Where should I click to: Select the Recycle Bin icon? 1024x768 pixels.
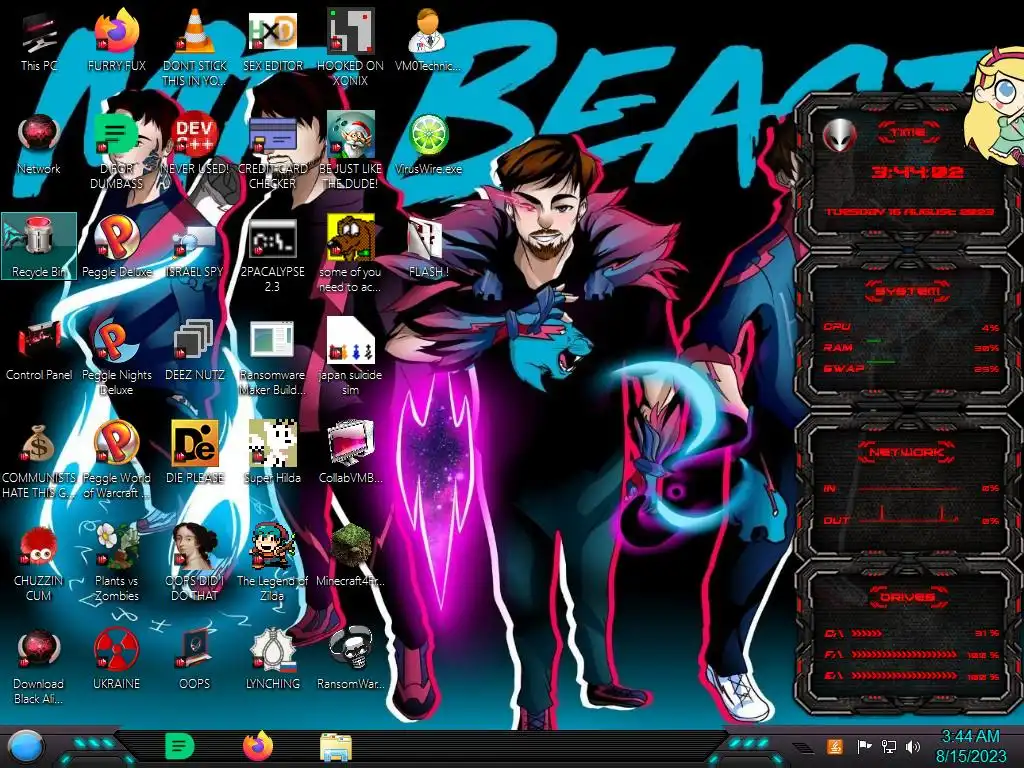coord(39,246)
